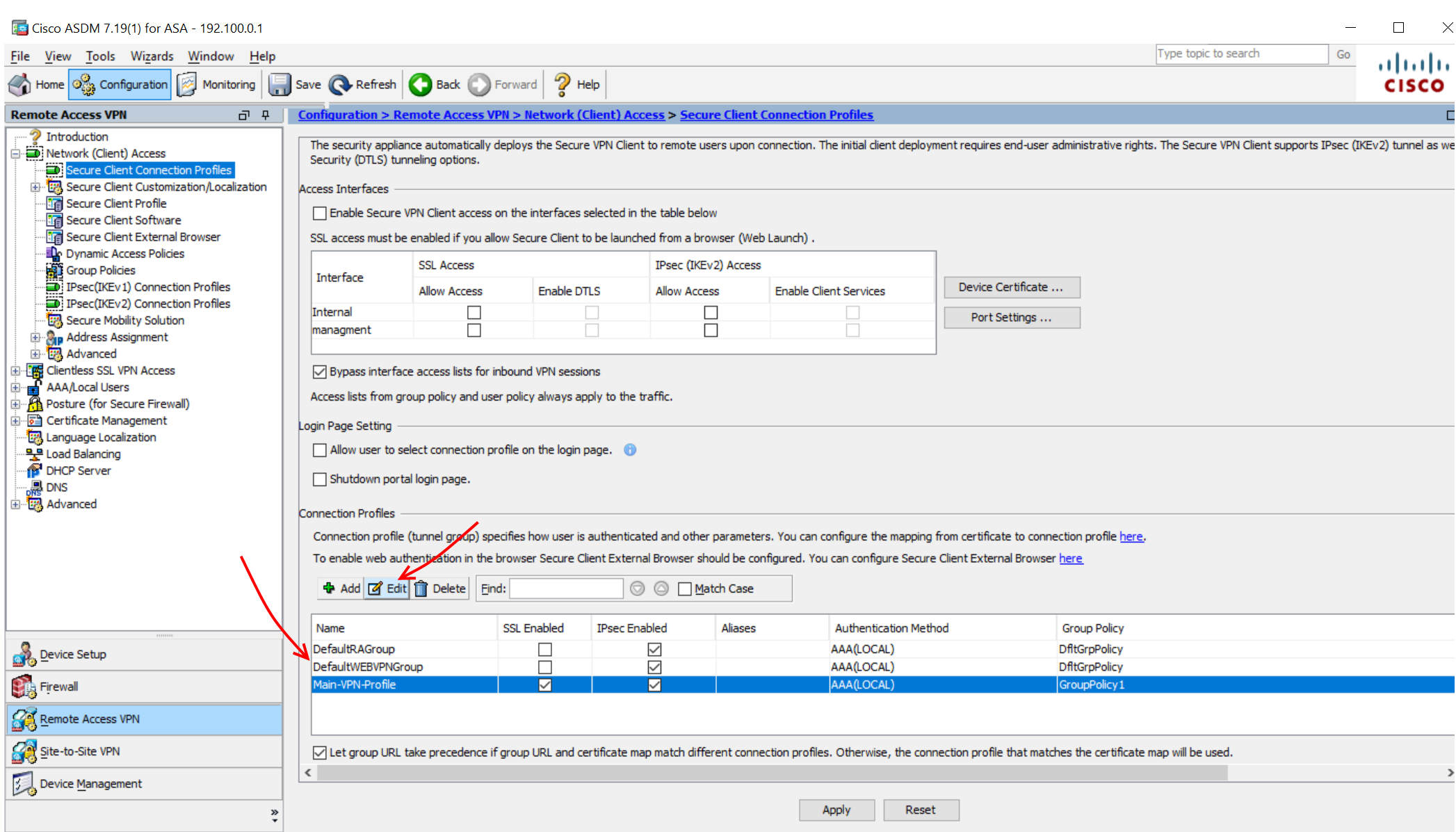
Task: Click the Firewall navigation pane icon
Action: tap(24, 687)
